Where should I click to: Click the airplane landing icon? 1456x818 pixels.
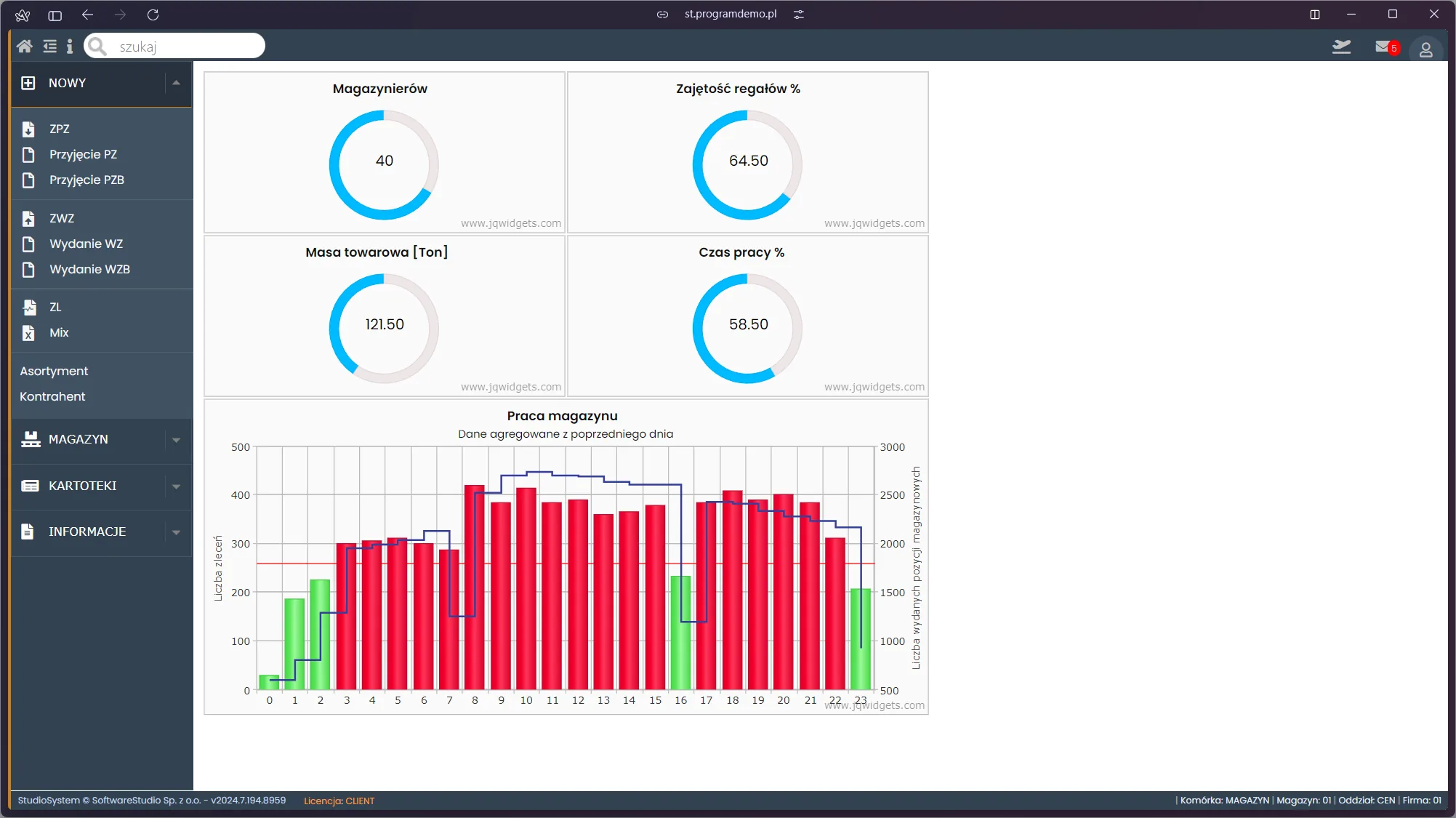coord(1341,47)
